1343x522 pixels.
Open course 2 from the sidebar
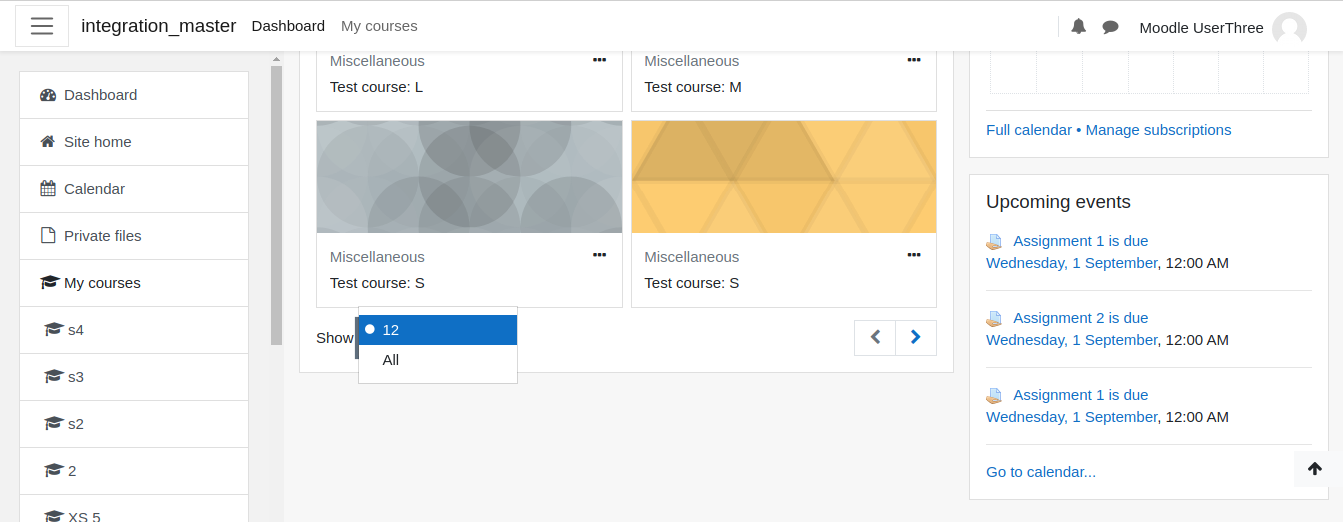[134, 471]
